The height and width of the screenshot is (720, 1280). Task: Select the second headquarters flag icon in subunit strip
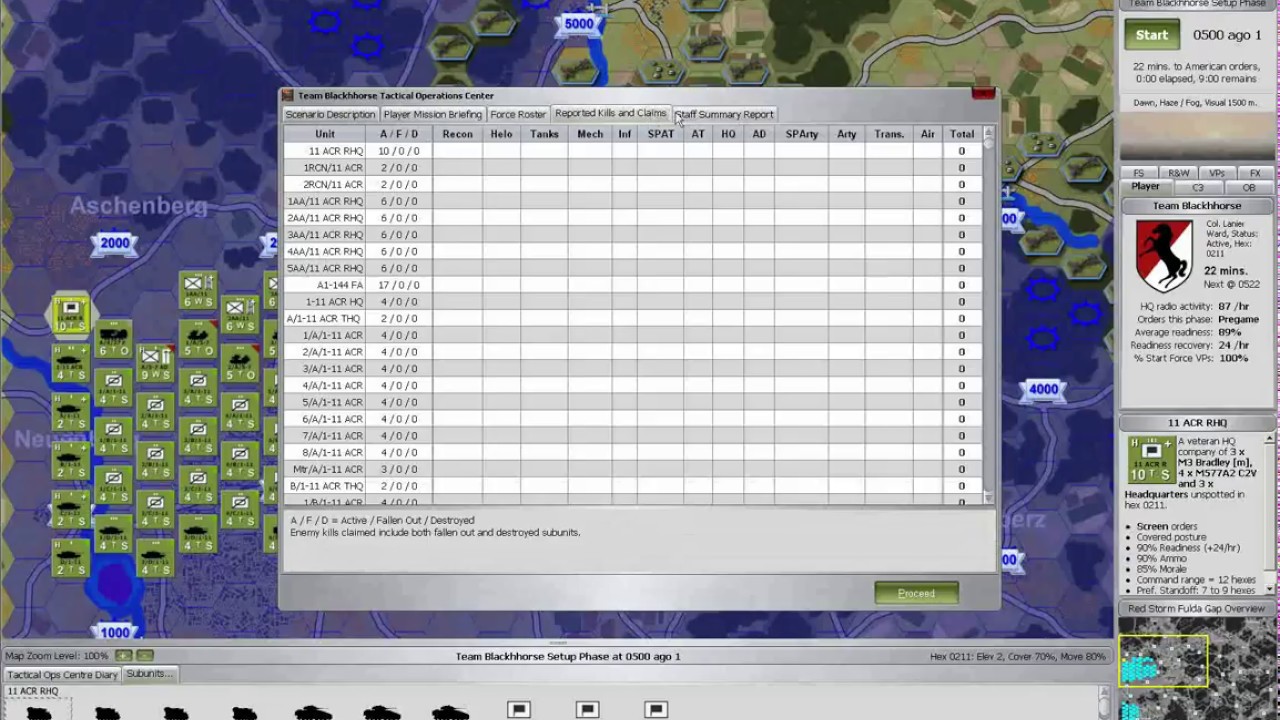(x=587, y=710)
